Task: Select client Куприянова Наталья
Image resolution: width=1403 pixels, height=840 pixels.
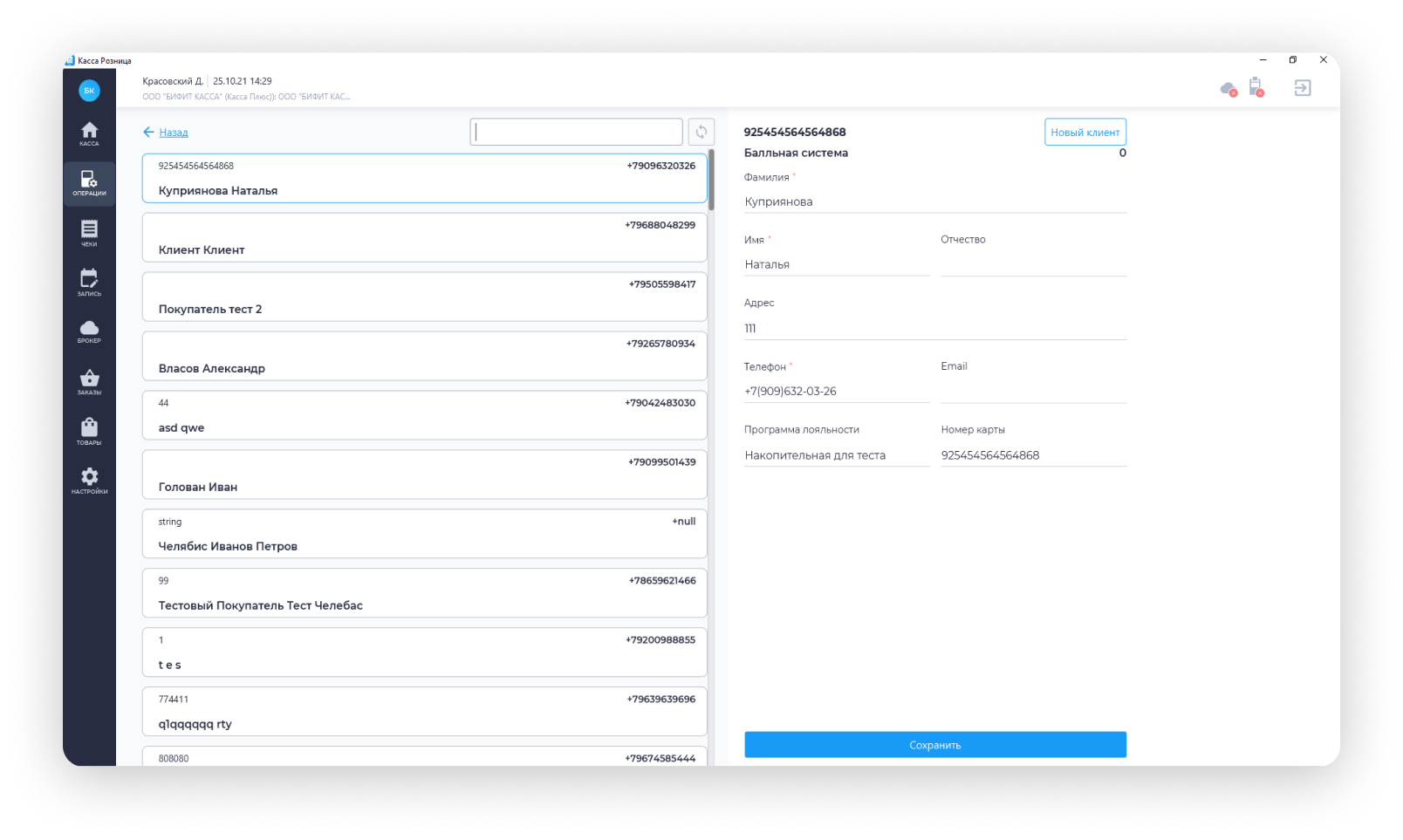Action: 424,178
